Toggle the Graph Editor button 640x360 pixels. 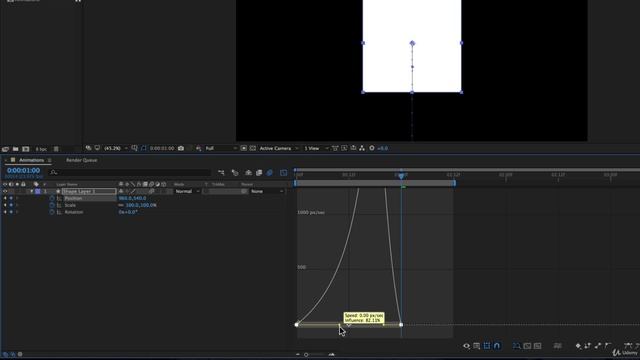coord(283,173)
